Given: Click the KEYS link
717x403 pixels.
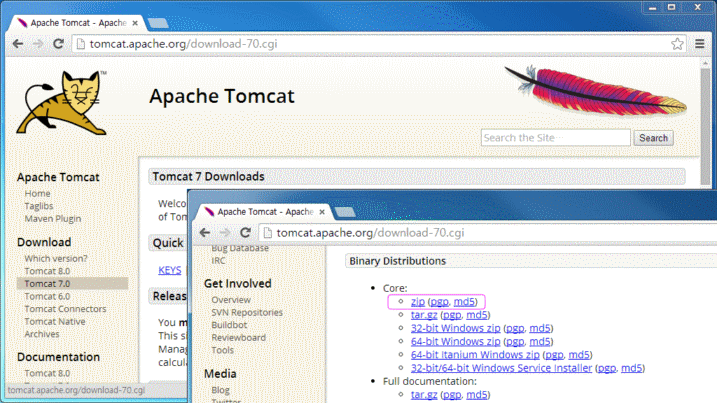Looking at the screenshot, I should click(x=170, y=270).
